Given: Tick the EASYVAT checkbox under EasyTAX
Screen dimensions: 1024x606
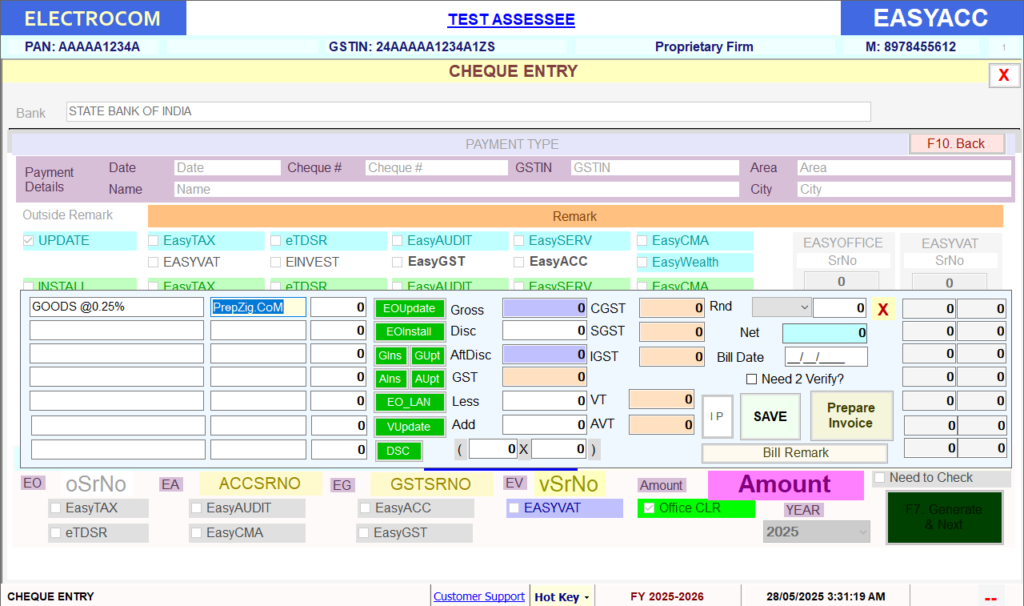Looking at the screenshot, I should 153,263.
